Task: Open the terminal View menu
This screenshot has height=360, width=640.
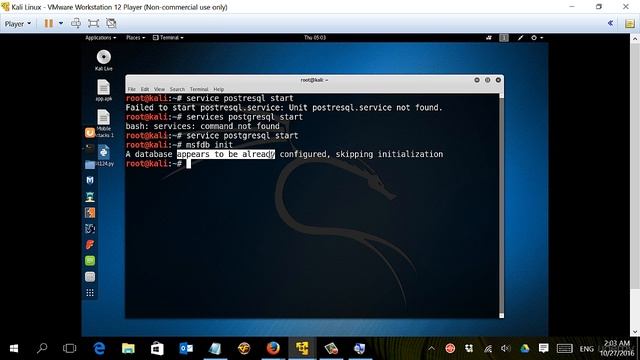Action: click(159, 89)
